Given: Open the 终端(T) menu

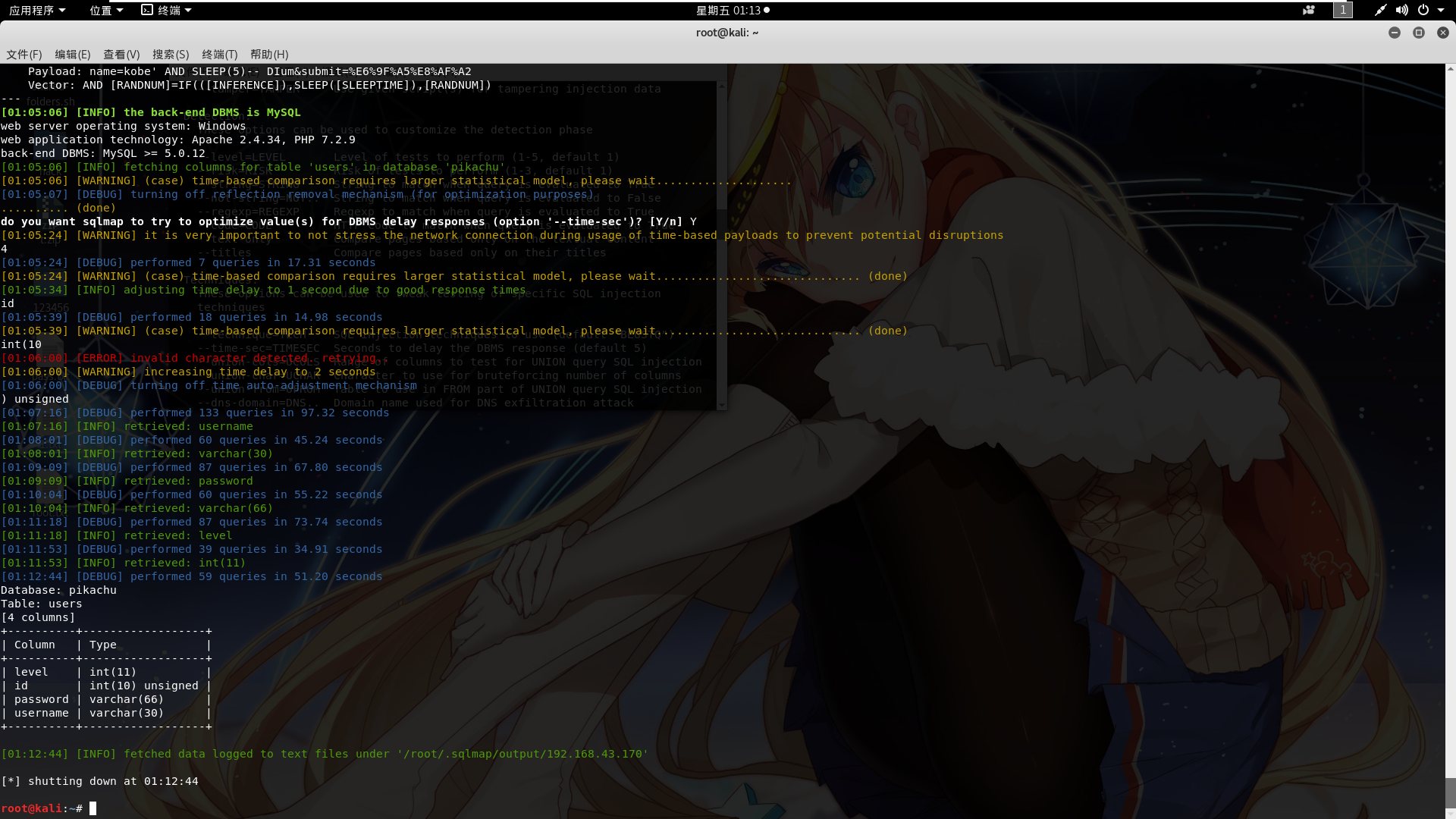Looking at the screenshot, I should (x=220, y=55).
